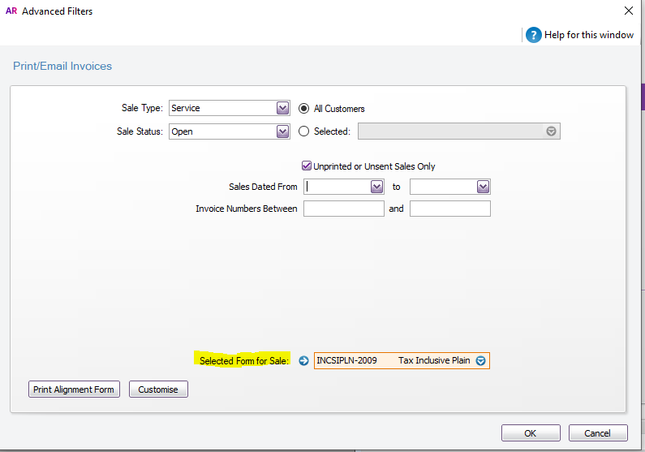Expand the Tax Inclusive Plain form dropdown
Screen dimensions: 645x452
[481, 360]
